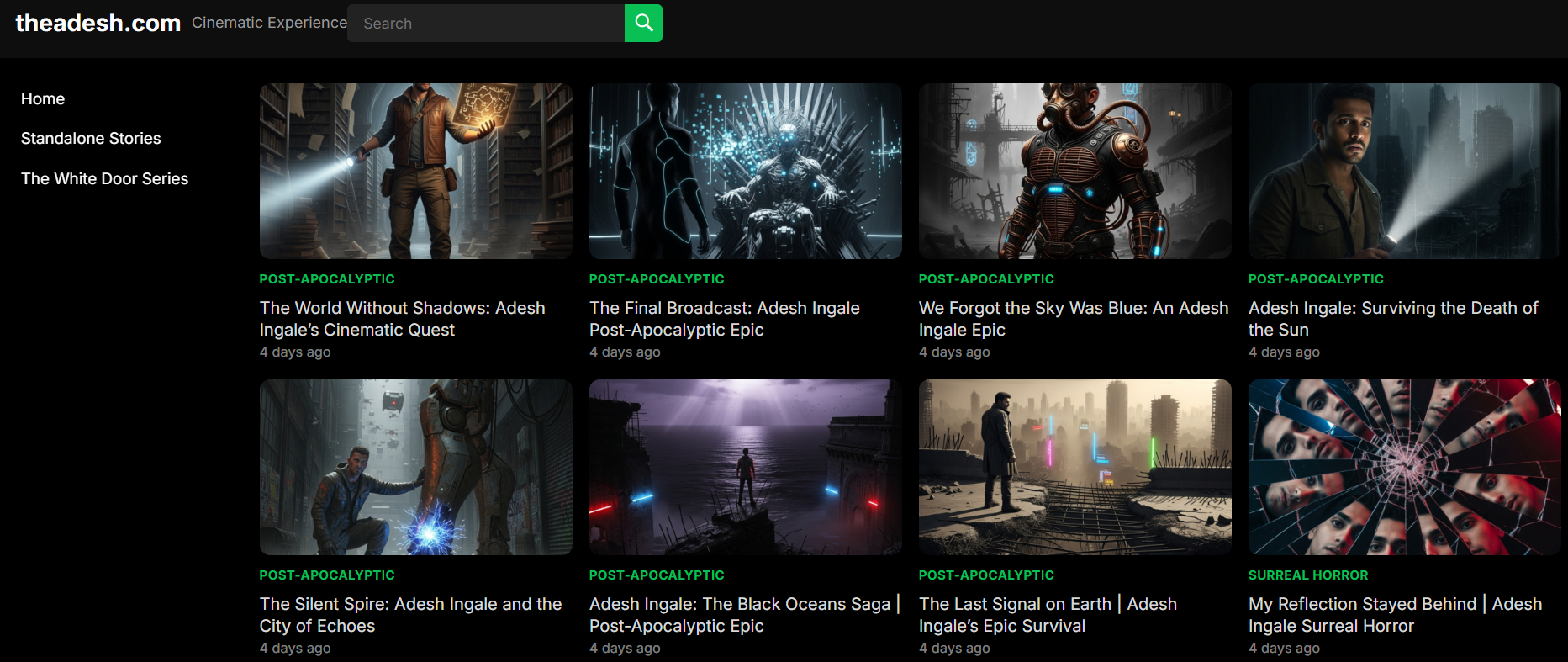Open The Final Broadcast thumbnail image
This screenshot has height=662, width=1568.
tap(745, 171)
